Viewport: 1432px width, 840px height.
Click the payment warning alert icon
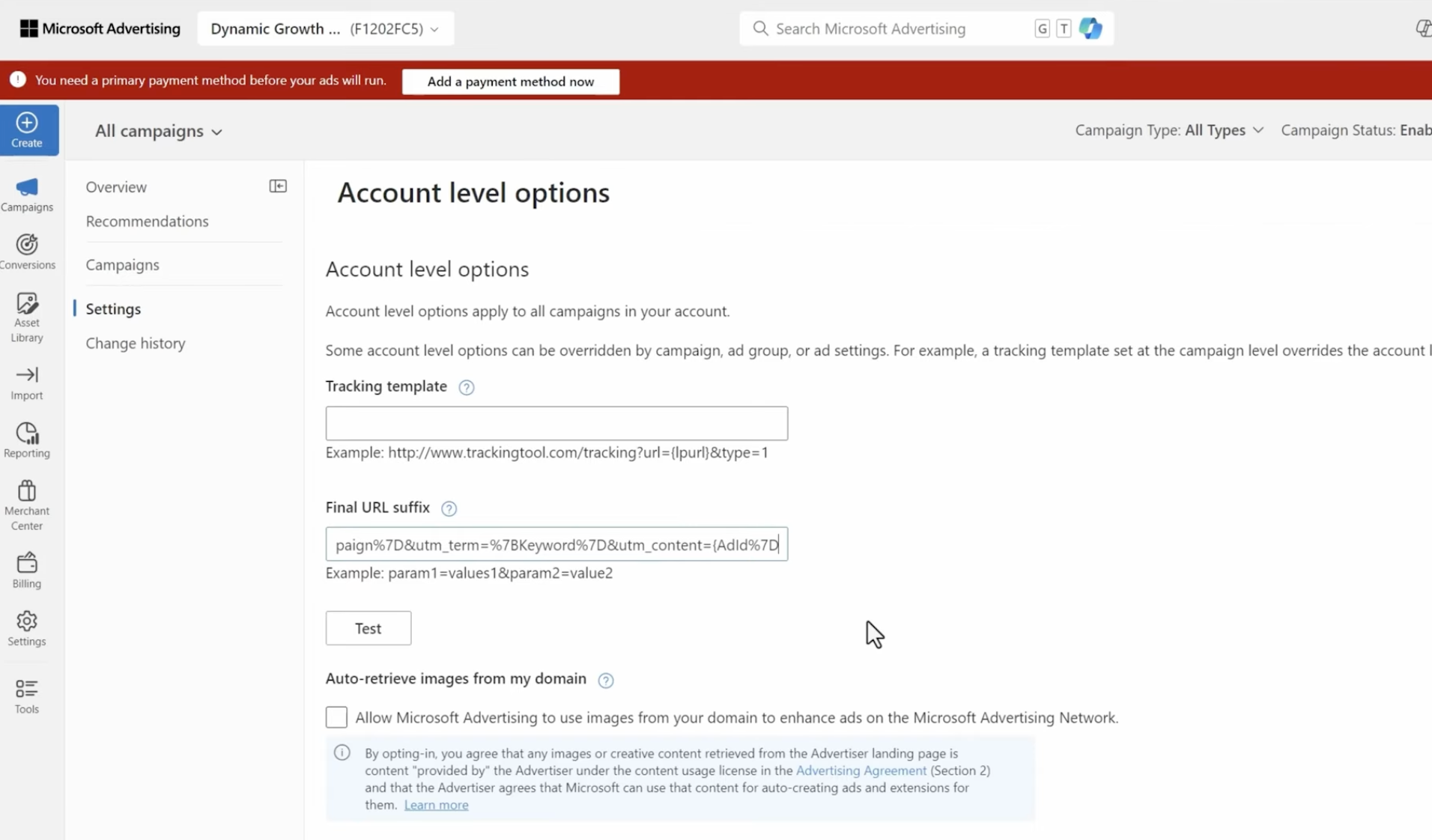(18, 80)
